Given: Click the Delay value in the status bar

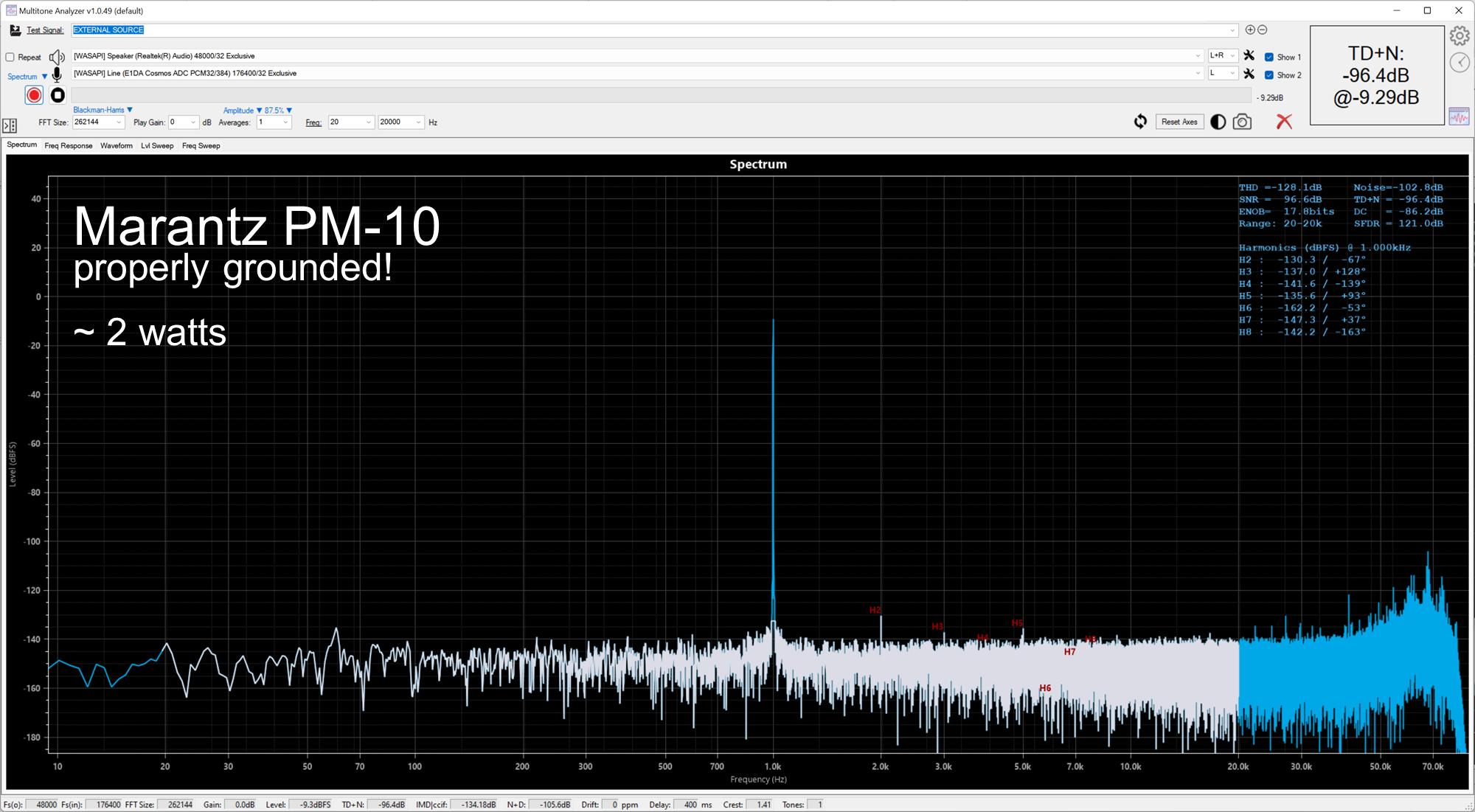Looking at the screenshot, I should click(x=686, y=805).
